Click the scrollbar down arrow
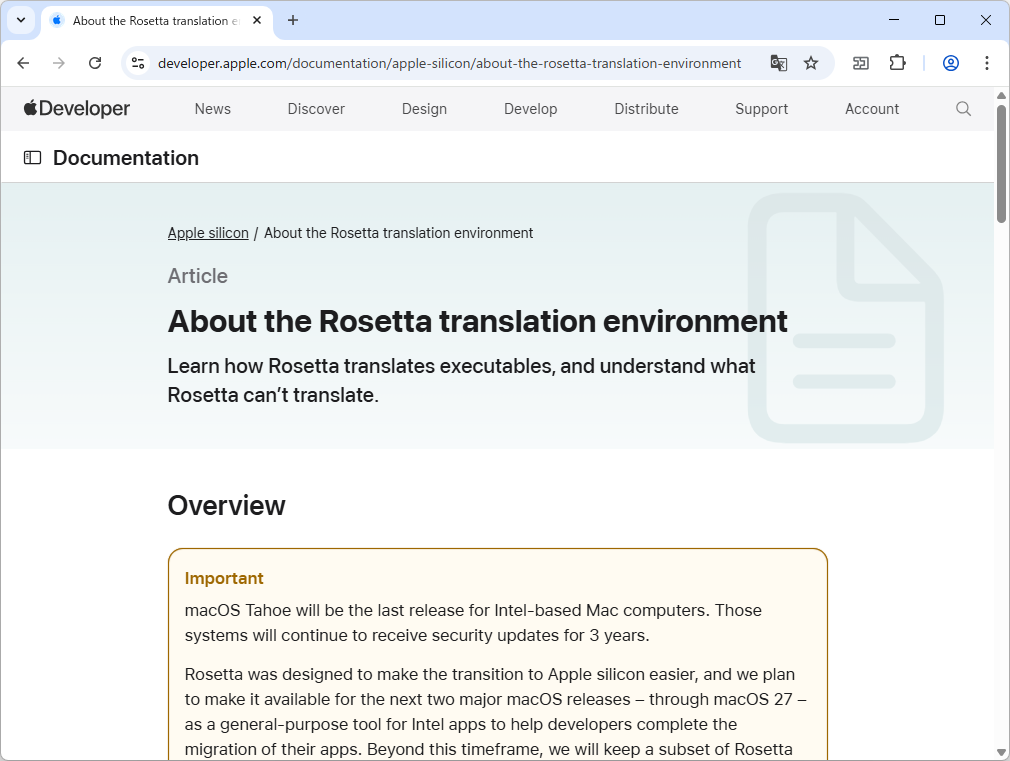This screenshot has height=761, width=1010. click(1001, 752)
